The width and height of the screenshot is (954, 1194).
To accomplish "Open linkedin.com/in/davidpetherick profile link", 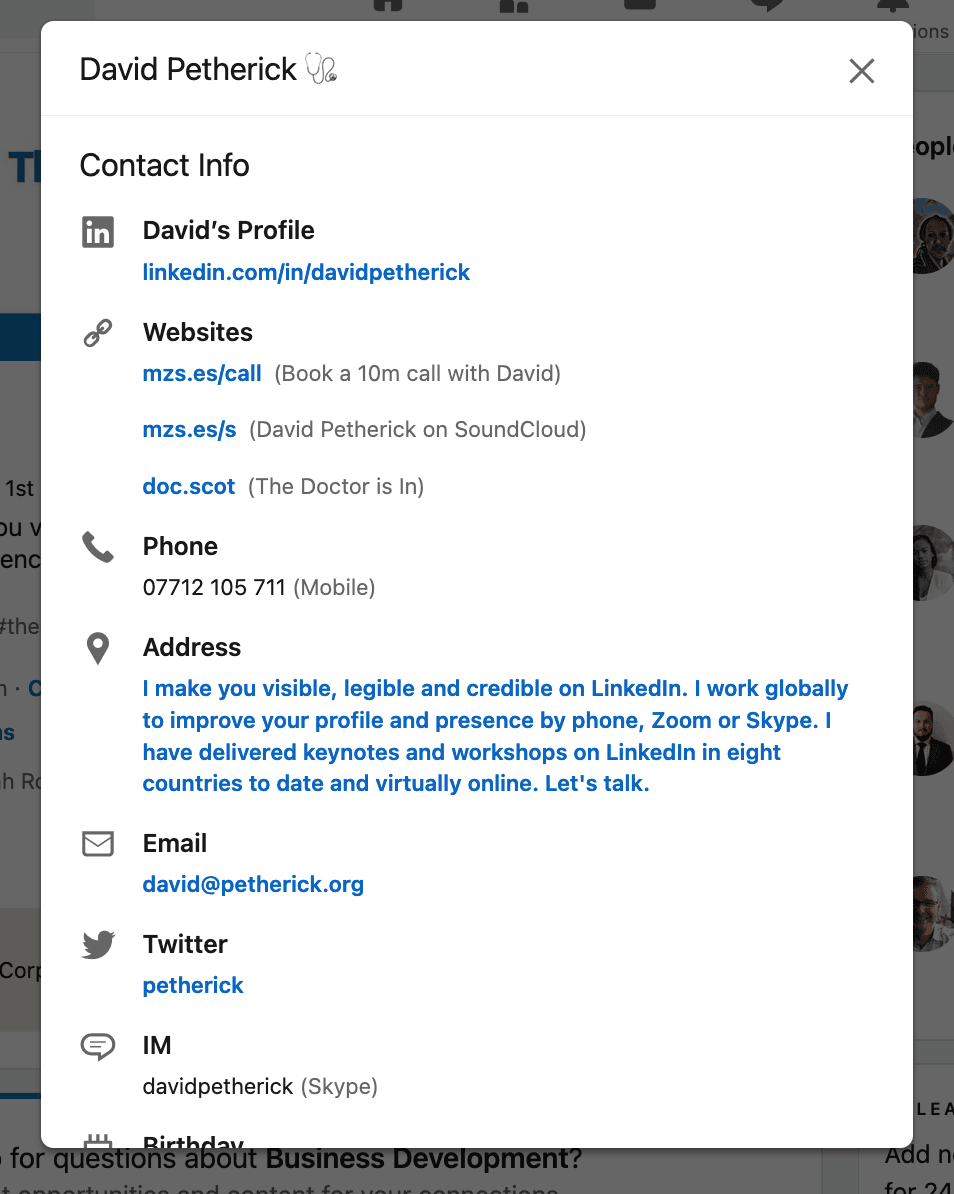I will click(x=306, y=272).
